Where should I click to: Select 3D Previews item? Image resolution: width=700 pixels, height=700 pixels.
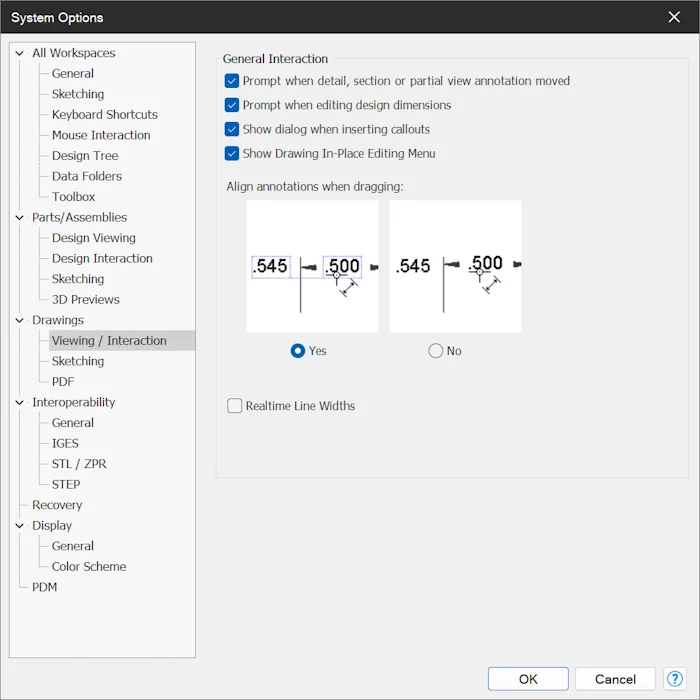coord(86,299)
